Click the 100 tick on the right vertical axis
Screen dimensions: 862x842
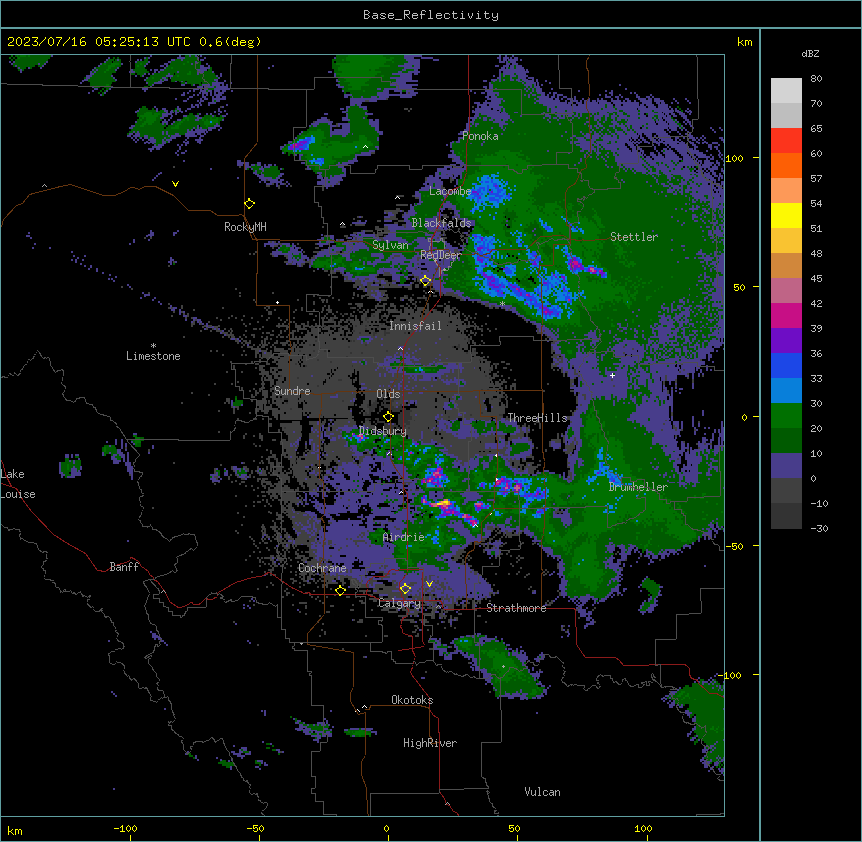(x=734, y=158)
